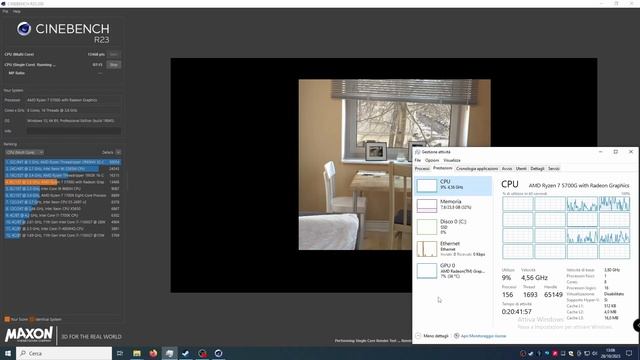Open Task Manager Opzioni menu
The width and height of the screenshot is (640, 360).
[432, 160]
